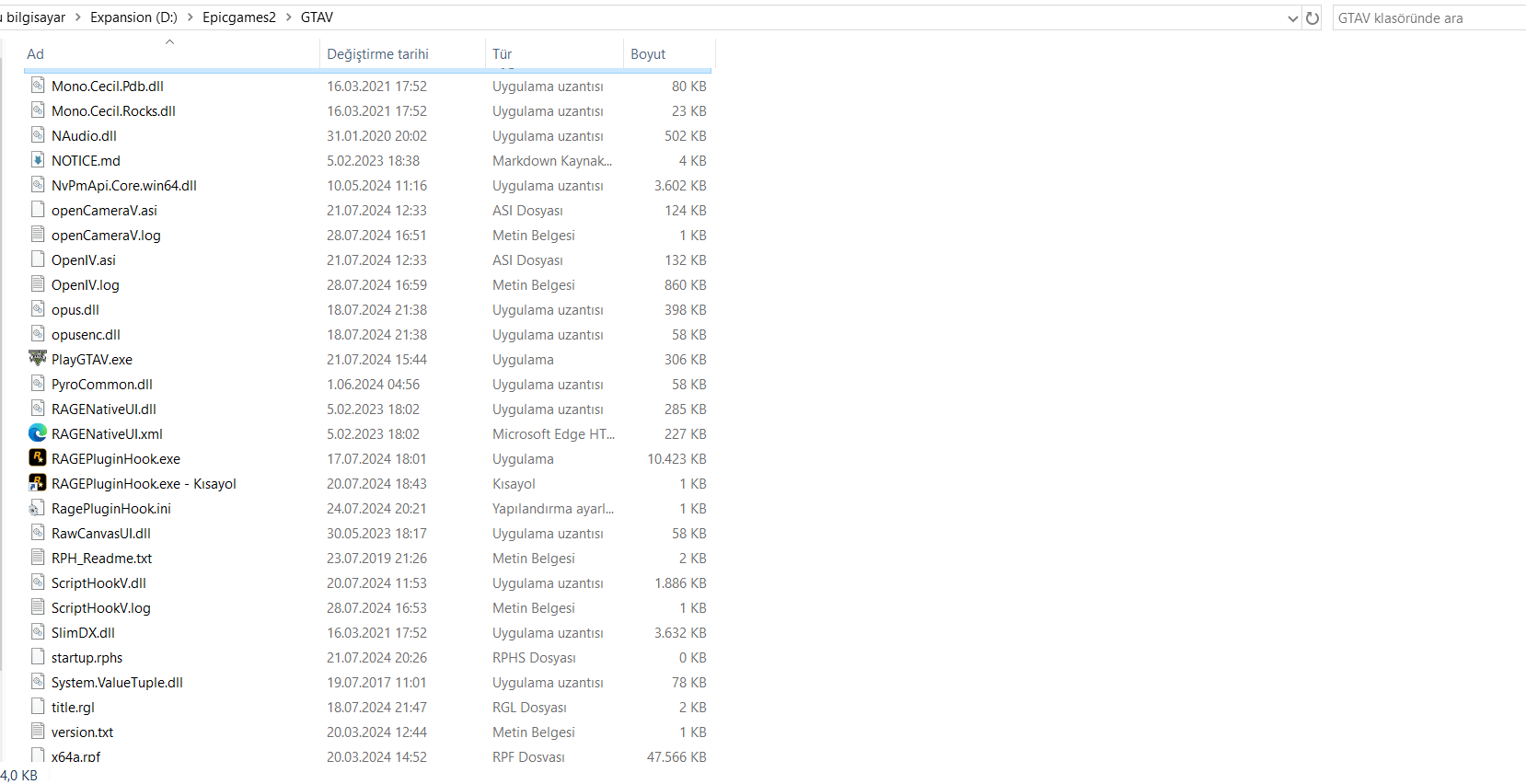Select the opus.dll file icon
The image size is (1526, 784).
(38, 309)
